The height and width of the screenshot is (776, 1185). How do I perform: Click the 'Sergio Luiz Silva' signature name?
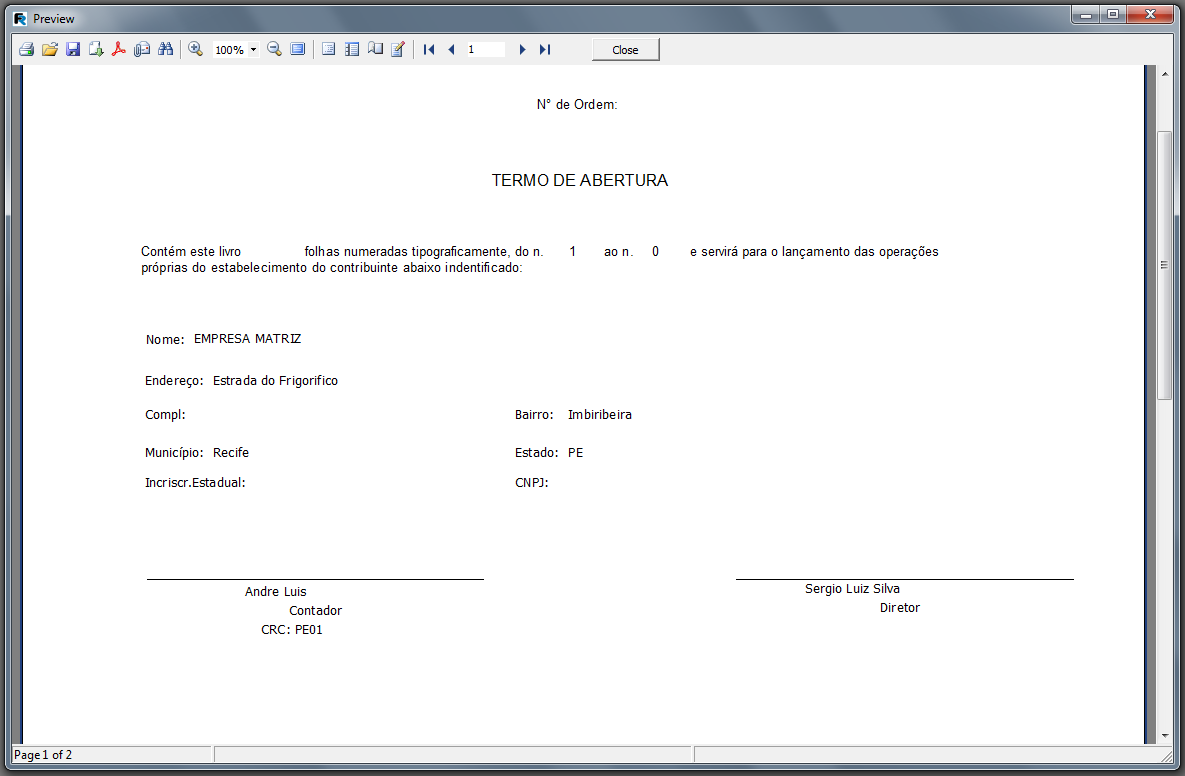pos(852,589)
